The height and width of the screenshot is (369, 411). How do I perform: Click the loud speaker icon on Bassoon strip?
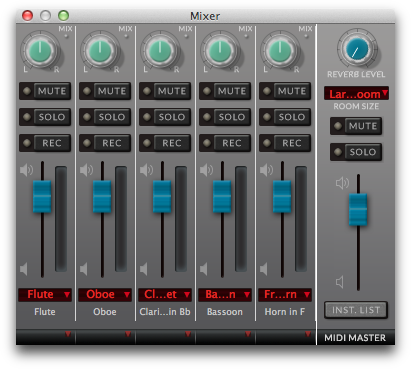[x=206, y=170]
